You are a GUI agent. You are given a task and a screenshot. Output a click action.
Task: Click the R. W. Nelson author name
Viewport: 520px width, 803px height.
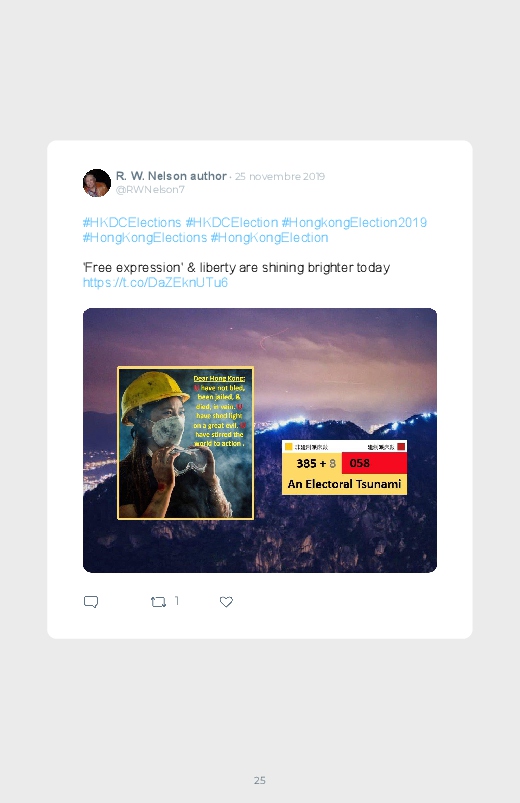pyautogui.click(x=171, y=176)
